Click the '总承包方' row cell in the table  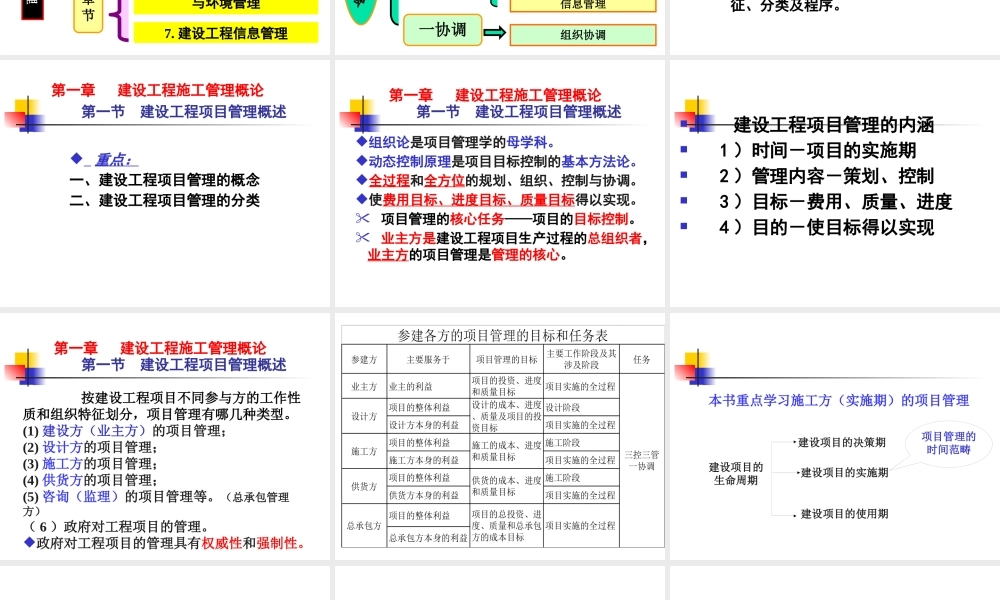(x=364, y=526)
